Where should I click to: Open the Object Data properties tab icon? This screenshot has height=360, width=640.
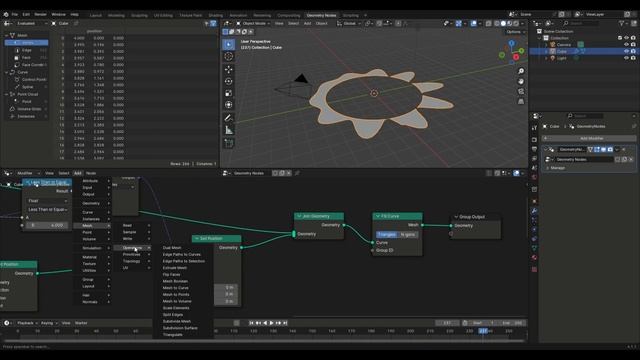(x=534, y=248)
